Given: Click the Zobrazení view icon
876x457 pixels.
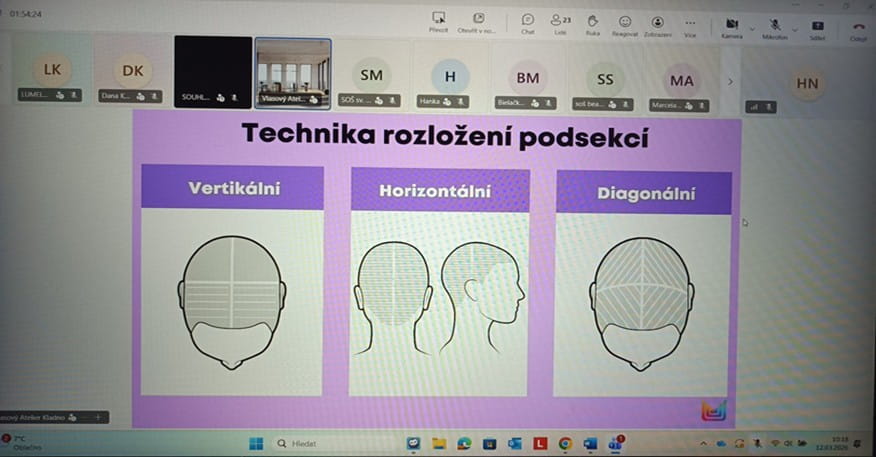Looking at the screenshot, I should 658,21.
